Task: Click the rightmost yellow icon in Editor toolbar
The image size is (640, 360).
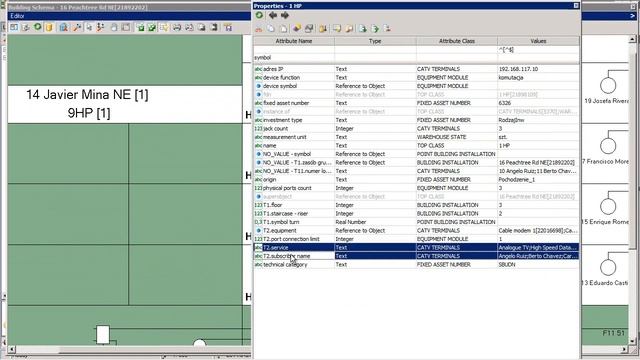Action: [228, 27]
